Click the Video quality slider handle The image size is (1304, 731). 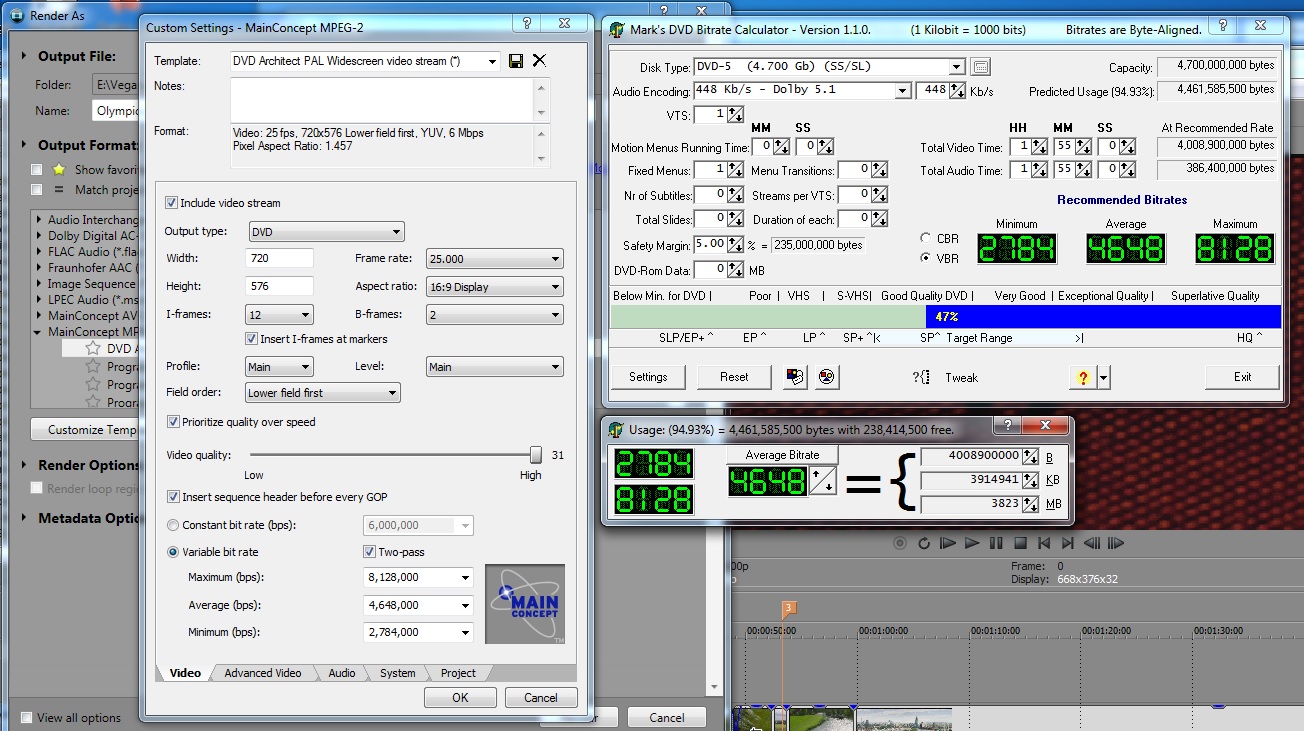pos(536,455)
